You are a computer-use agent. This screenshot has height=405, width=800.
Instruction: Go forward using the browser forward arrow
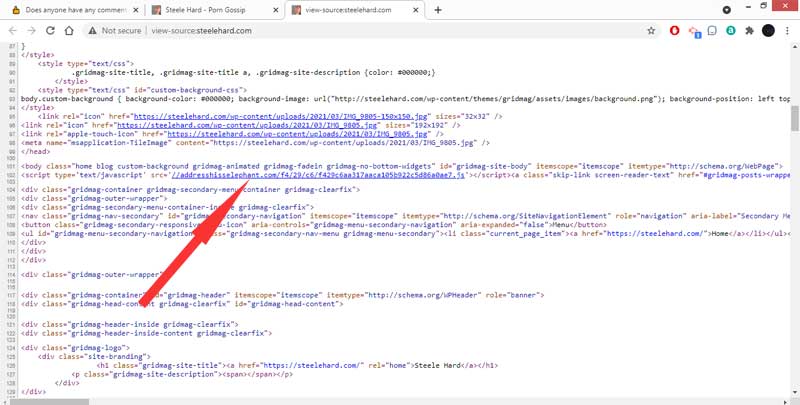[32, 31]
